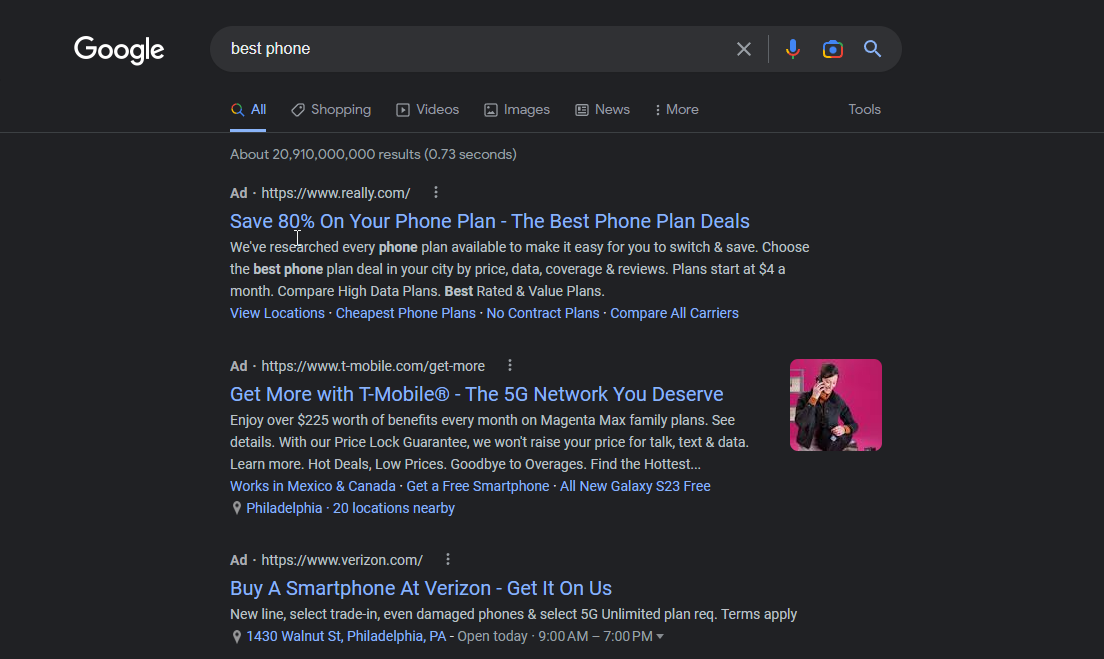Click the map pin beside Philadelphia
This screenshot has height=659, width=1104.
pos(237,508)
